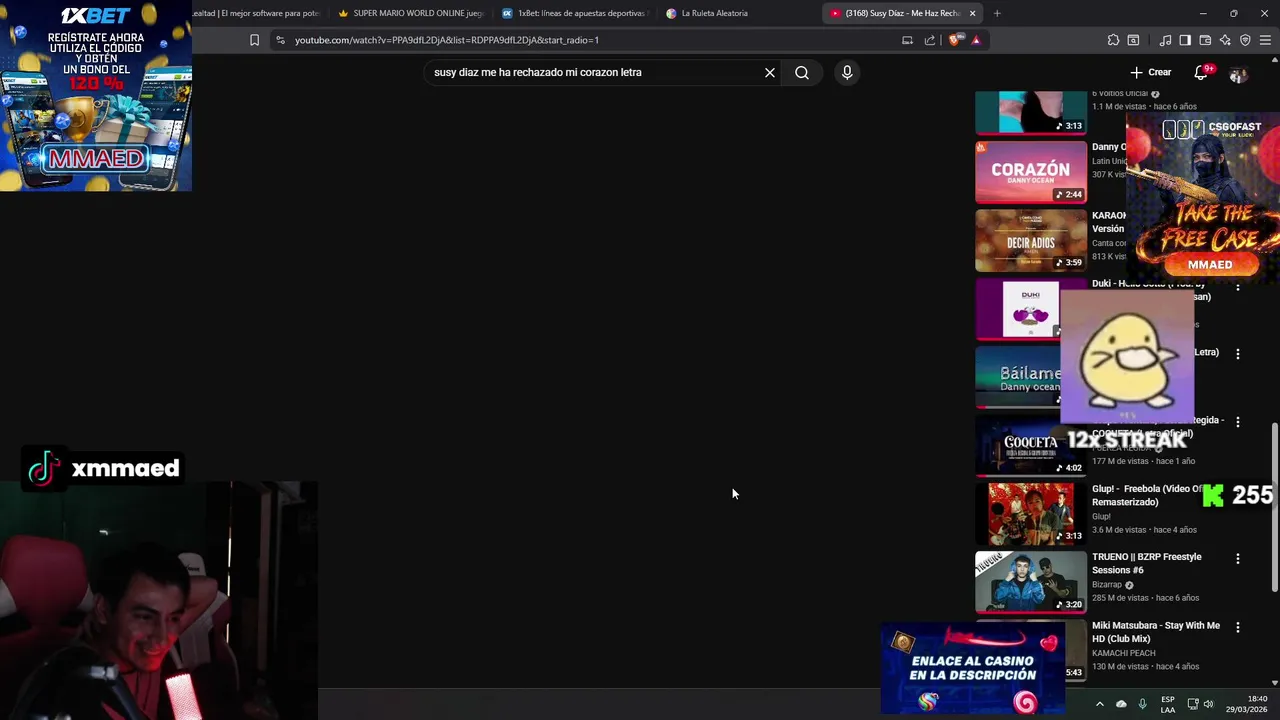1280x720 pixels.
Task: Open the browser hamburger main menu
Action: [1265, 40]
